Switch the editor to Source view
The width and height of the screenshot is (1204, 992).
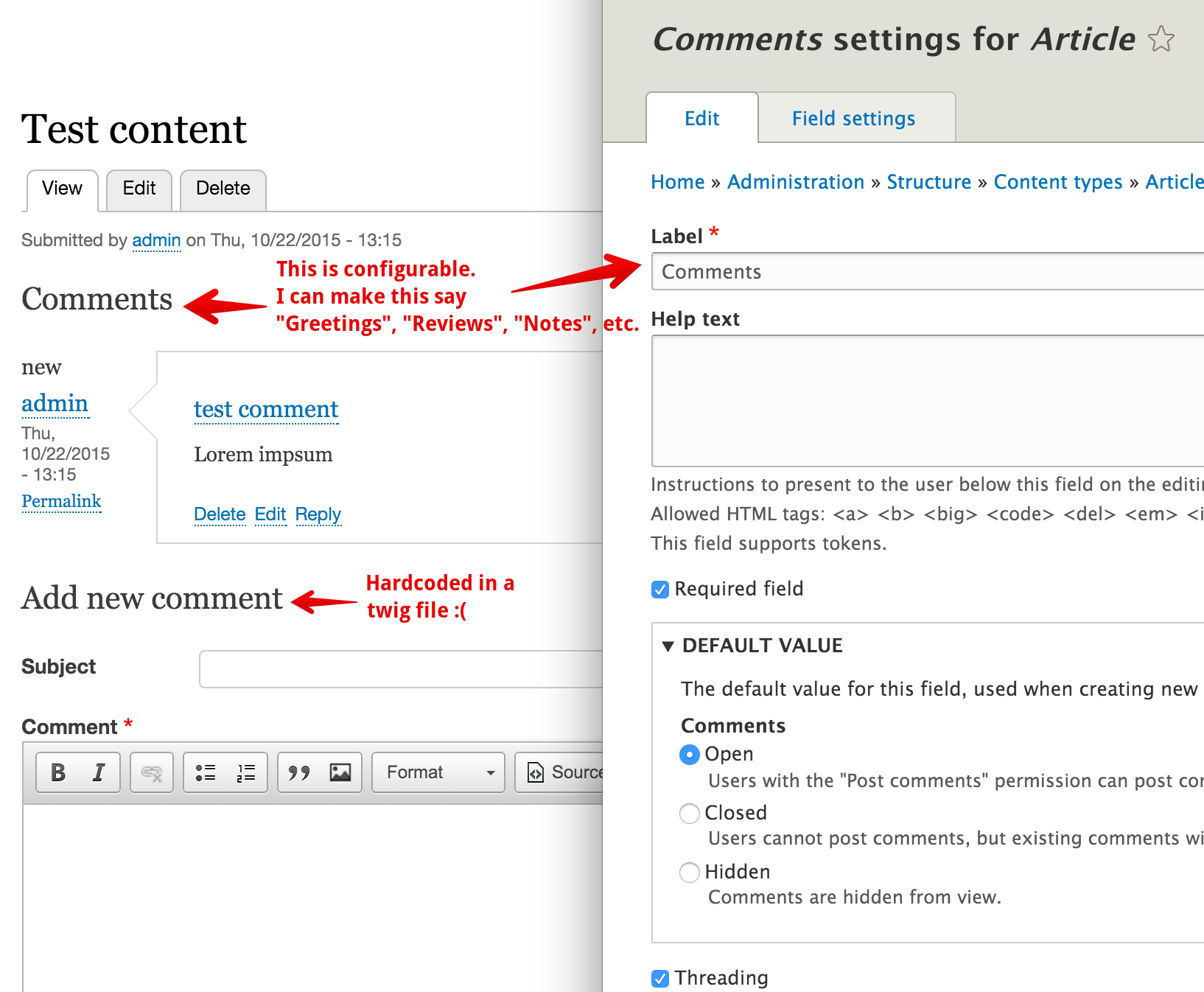click(x=563, y=772)
